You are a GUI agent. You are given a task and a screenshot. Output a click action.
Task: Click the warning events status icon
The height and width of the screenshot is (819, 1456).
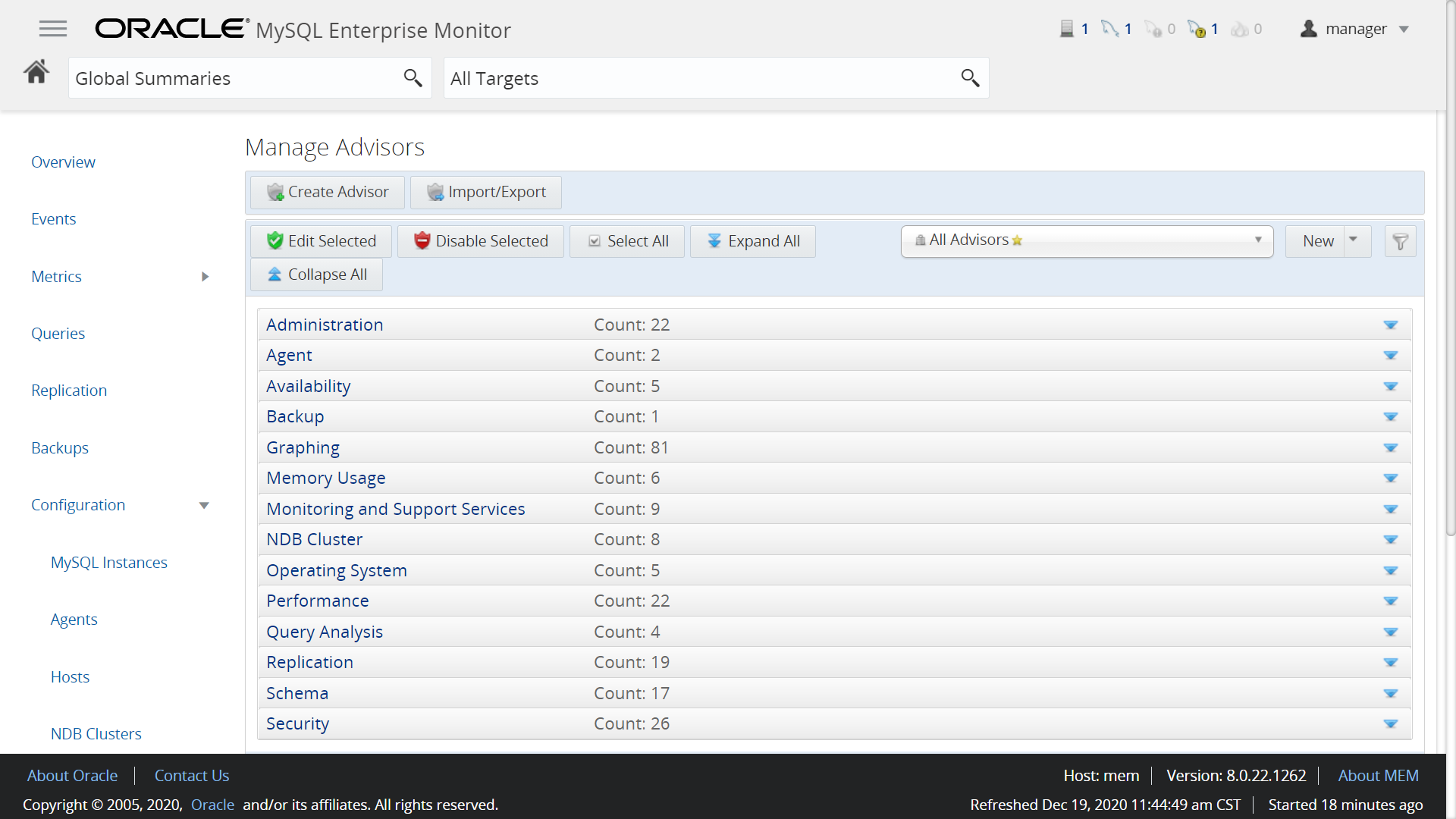(x=1197, y=29)
